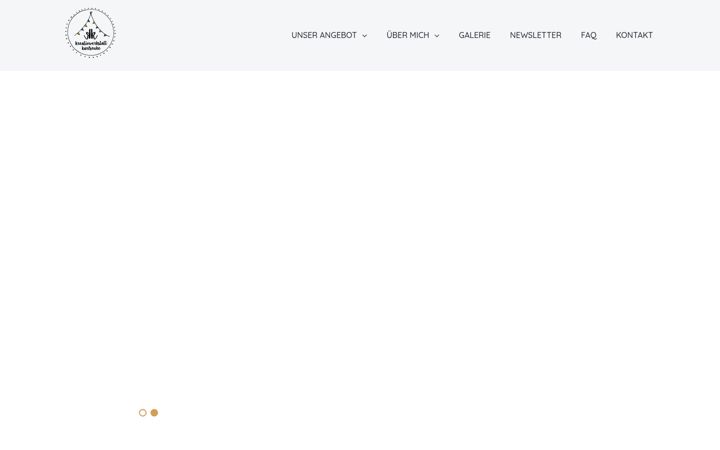
Task: Open the Newsletter page
Action: [535, 35]
